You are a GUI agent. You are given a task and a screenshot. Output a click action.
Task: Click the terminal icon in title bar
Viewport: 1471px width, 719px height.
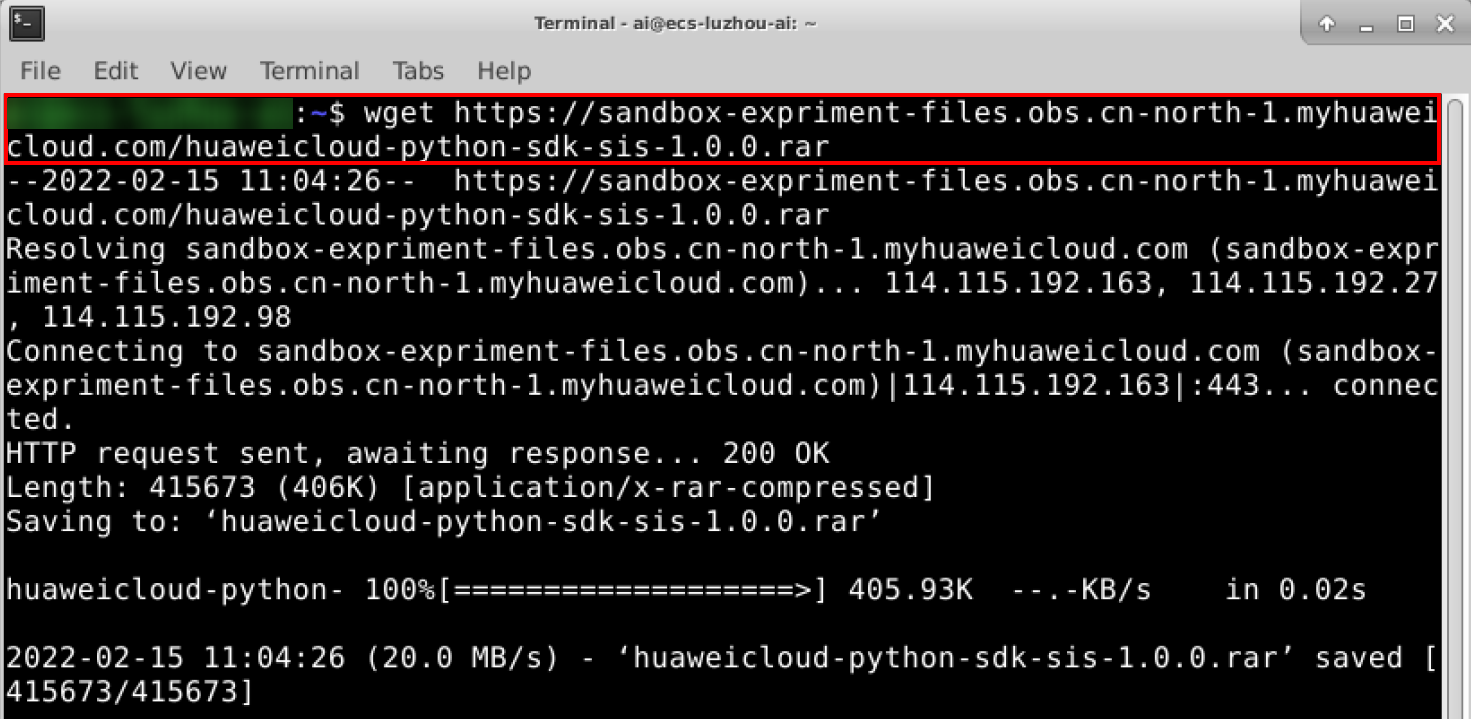pyautogui.click(x=27, y=22)
